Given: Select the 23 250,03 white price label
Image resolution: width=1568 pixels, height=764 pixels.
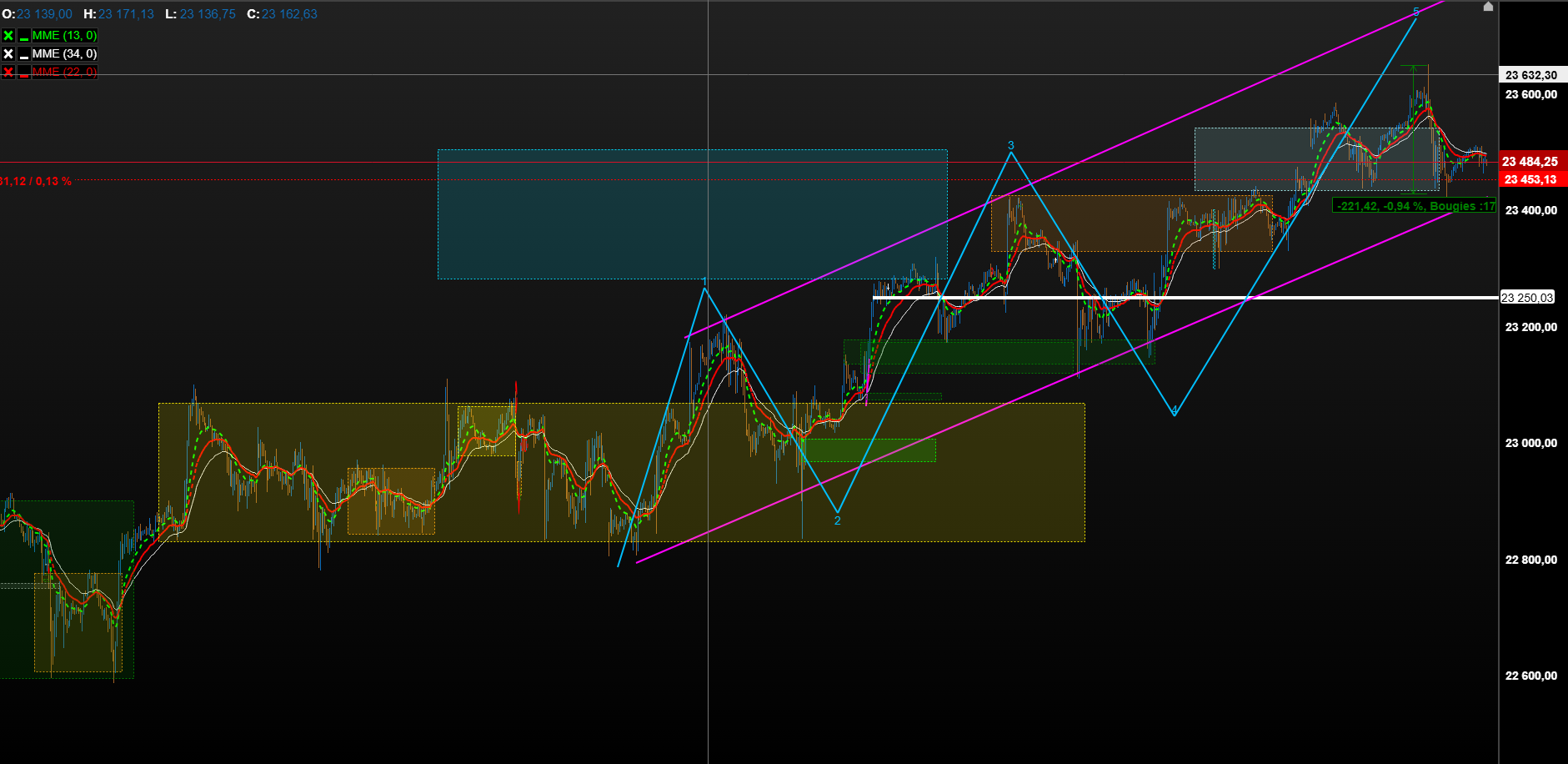Looking at the screenshot, I should pyautogui.click(x=1527, y=298).
